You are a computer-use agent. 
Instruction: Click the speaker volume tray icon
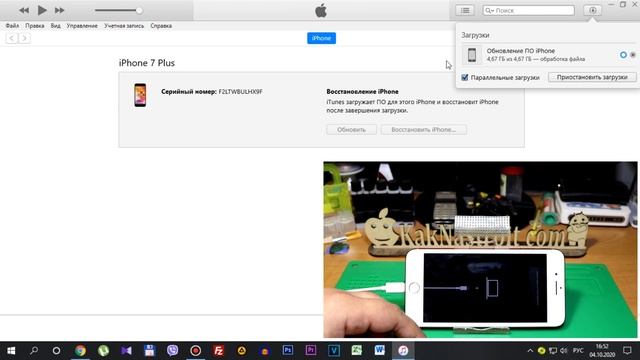564,351
